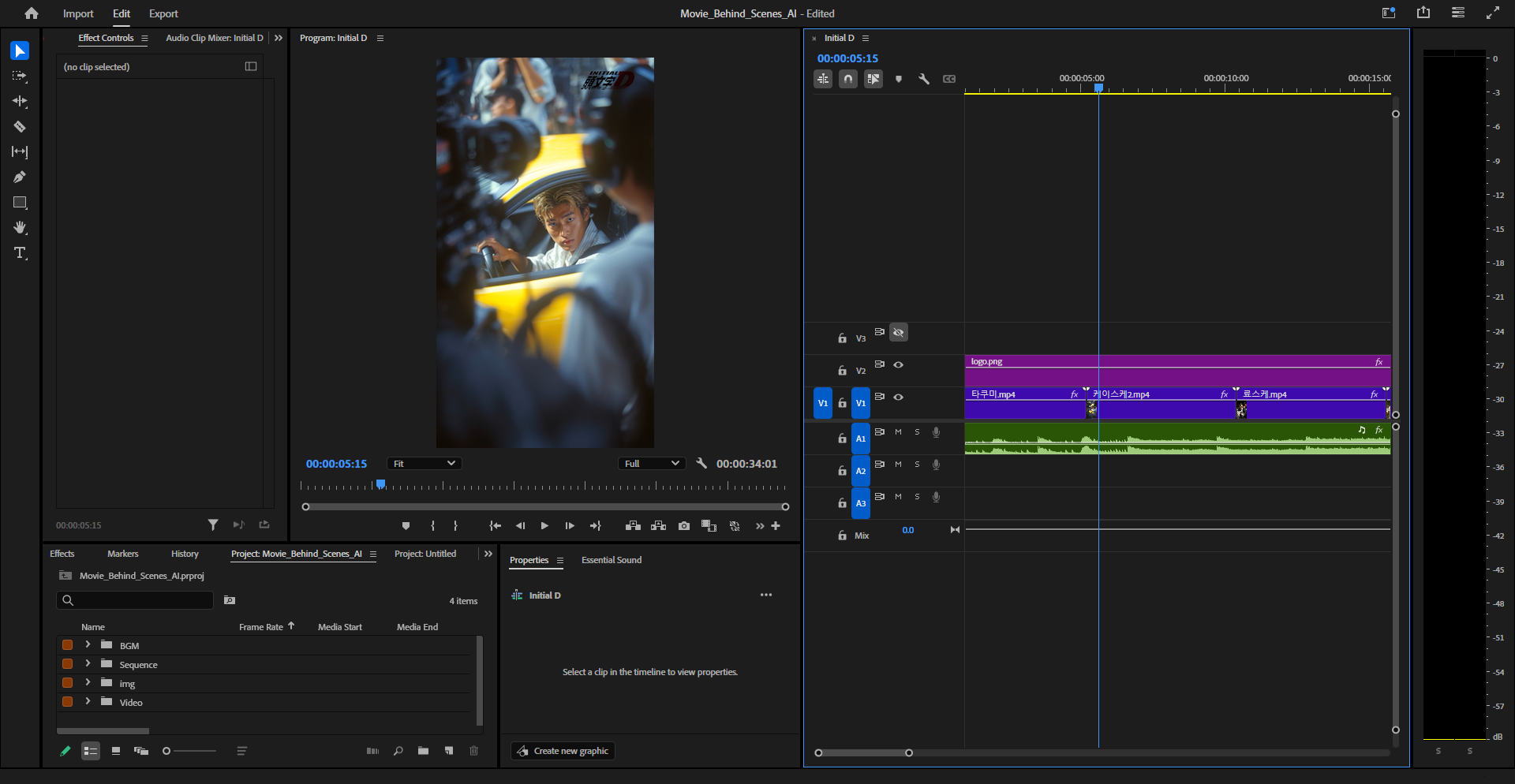Toggle insert sequences as nests option

click(823, 79)
